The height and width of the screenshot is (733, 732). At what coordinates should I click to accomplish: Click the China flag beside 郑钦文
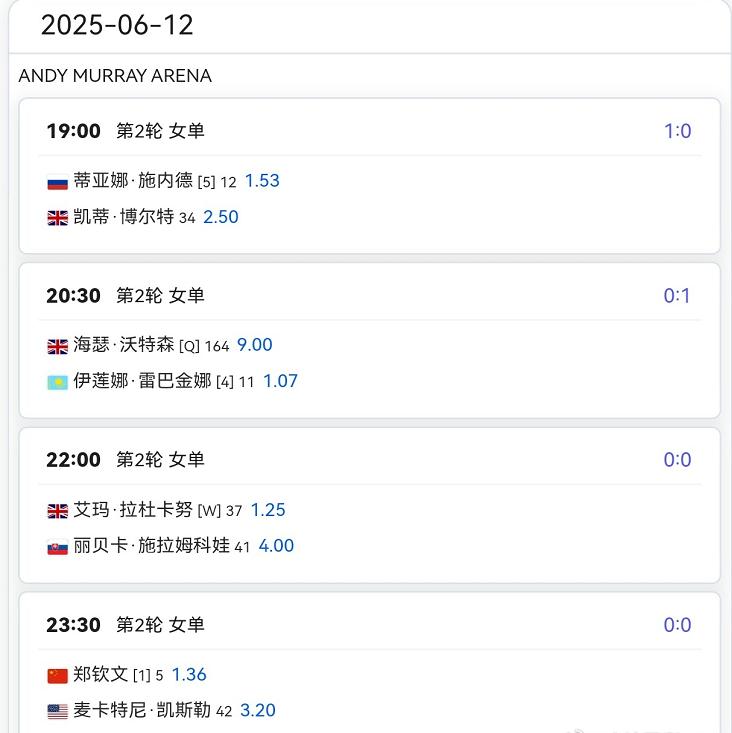pyautogui.click(x=57, y=676)
